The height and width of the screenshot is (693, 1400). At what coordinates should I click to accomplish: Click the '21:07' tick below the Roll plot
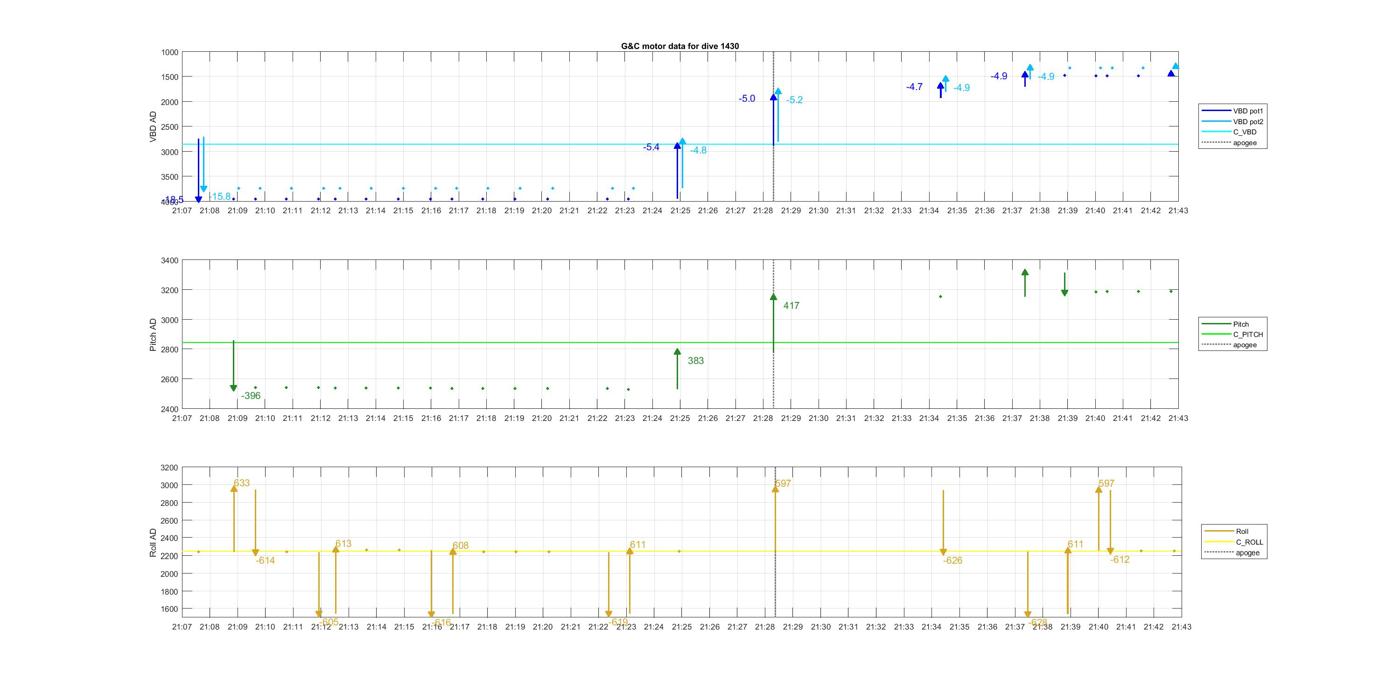[182, 627]
